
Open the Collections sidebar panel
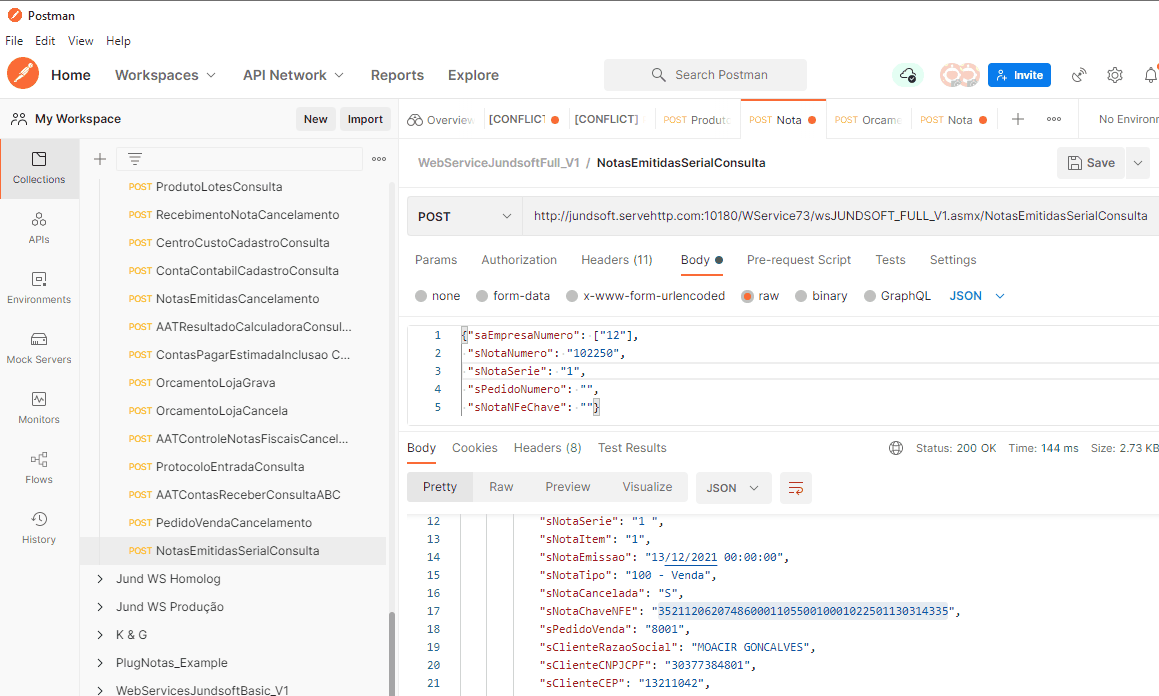[39, 168]
